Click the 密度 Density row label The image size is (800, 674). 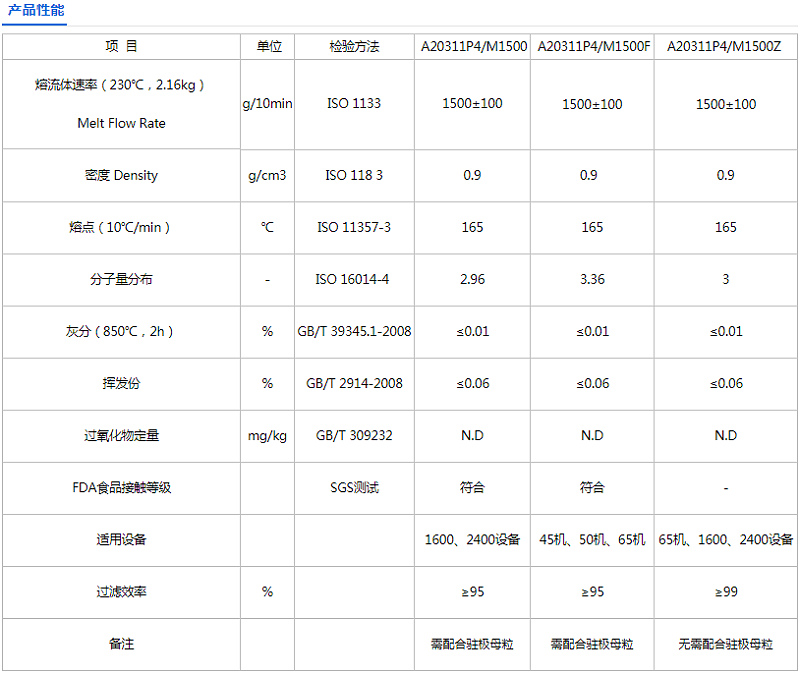122,176
